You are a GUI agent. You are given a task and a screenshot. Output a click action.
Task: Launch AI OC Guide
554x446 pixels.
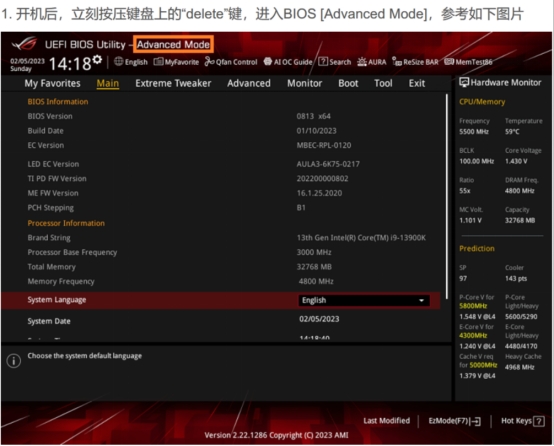[x=288, y=62]
